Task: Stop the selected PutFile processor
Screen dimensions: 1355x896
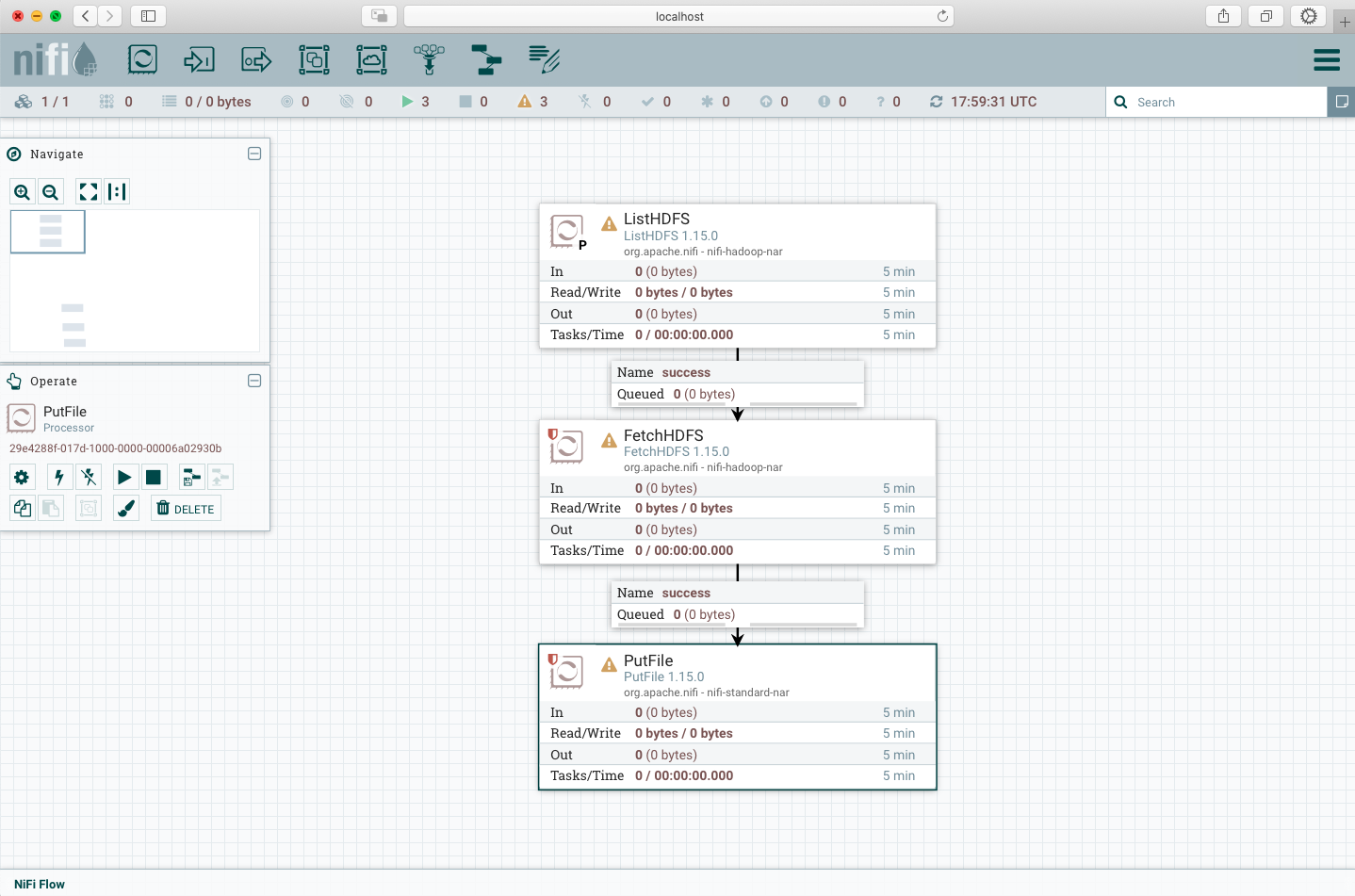Action: click(x=154, y=478)
